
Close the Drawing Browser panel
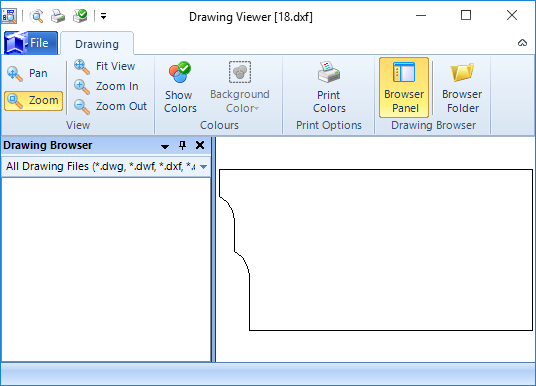[200, 145]
